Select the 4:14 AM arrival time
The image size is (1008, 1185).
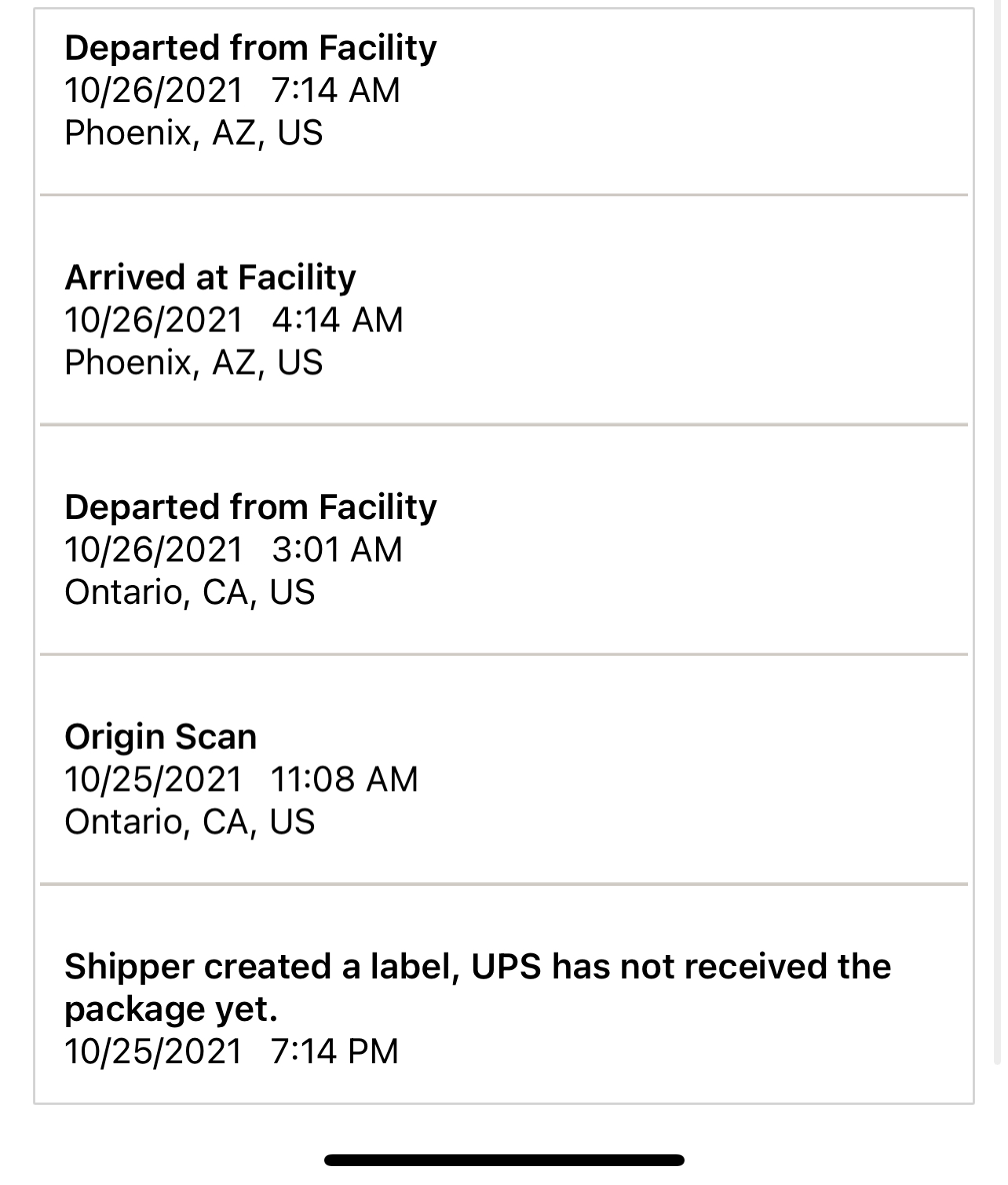click(x=338, y=320)
